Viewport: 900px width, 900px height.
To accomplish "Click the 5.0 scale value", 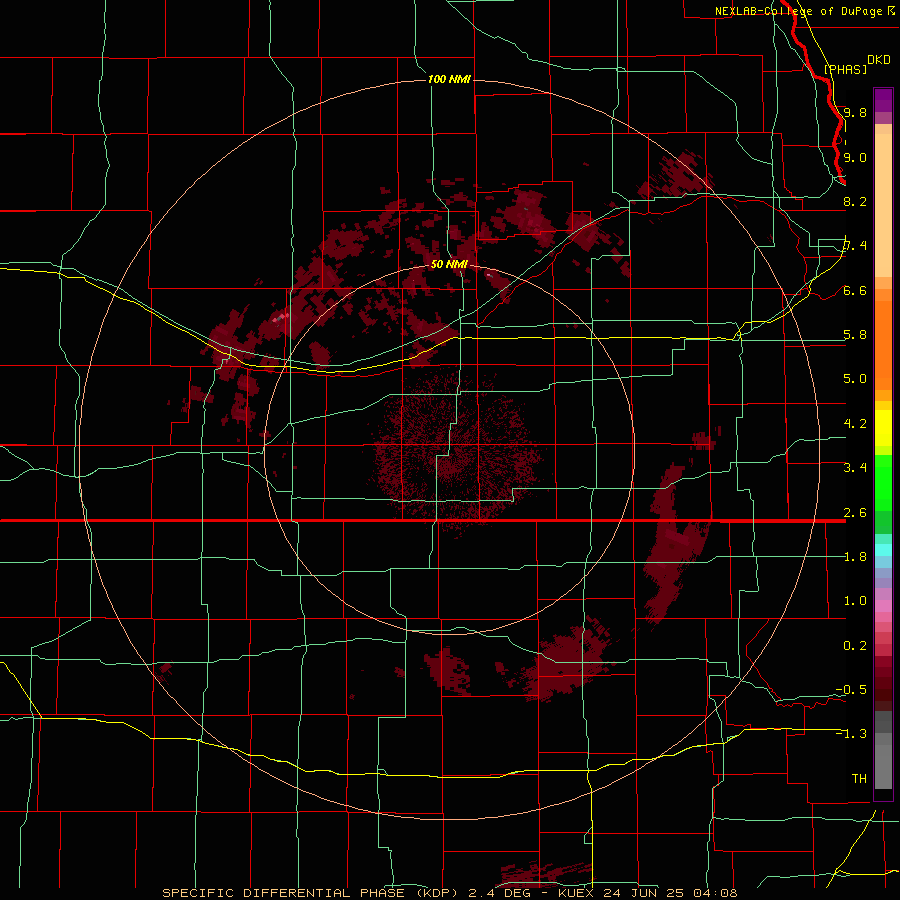I will pos(855,379).
